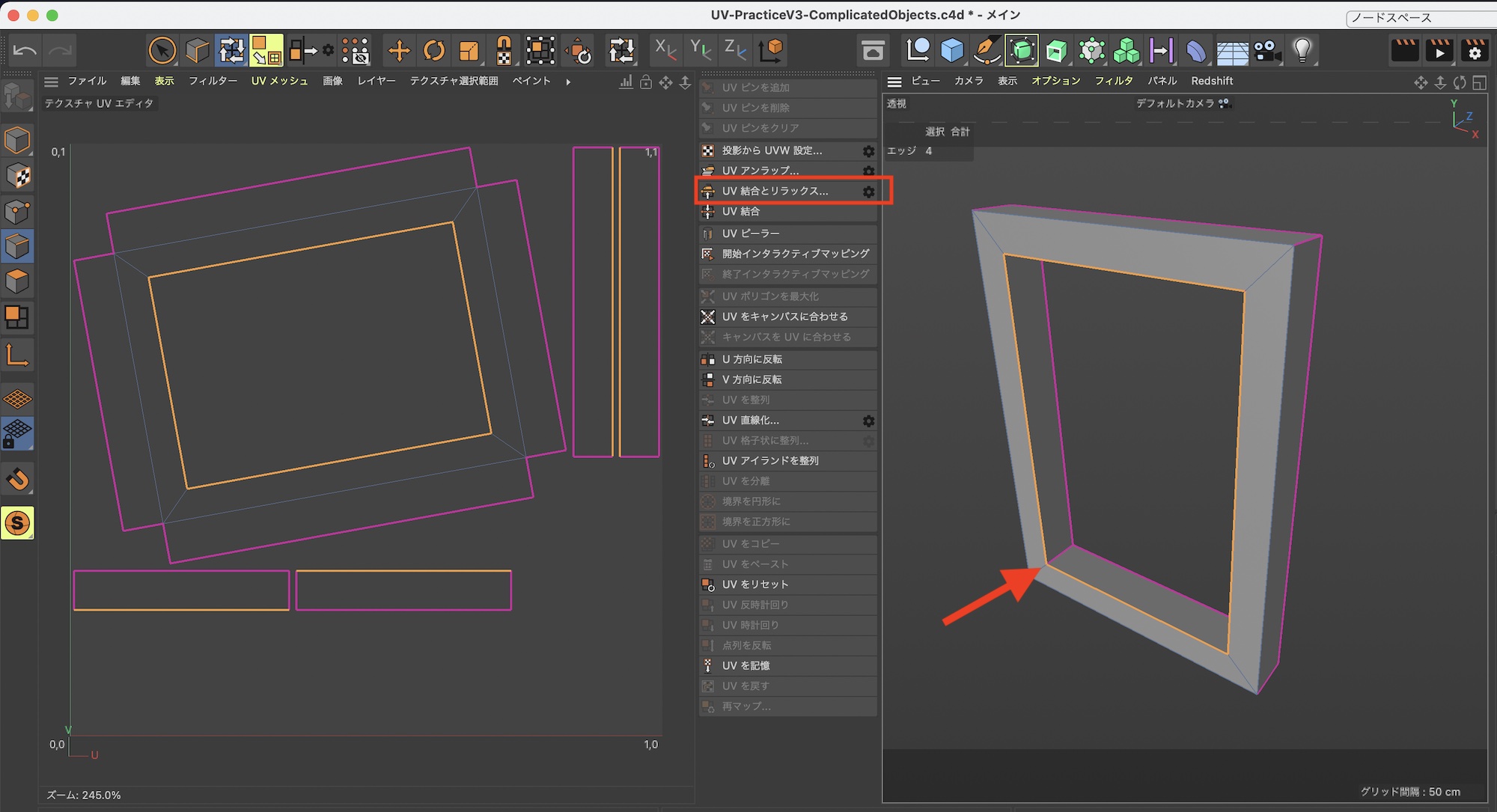
Task: Select the spline Pen tool
Action: click(987, 51)
